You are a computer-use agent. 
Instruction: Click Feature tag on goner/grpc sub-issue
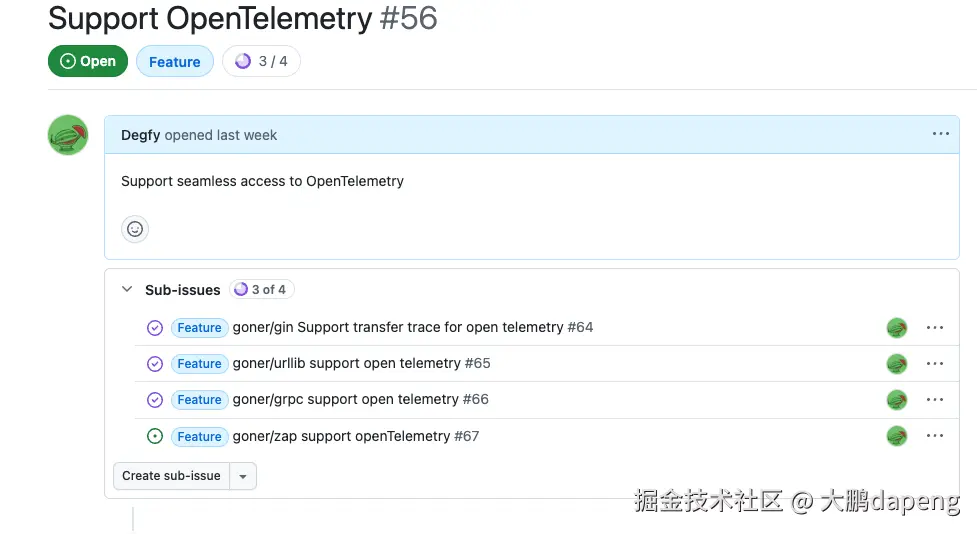click(199, 400)
